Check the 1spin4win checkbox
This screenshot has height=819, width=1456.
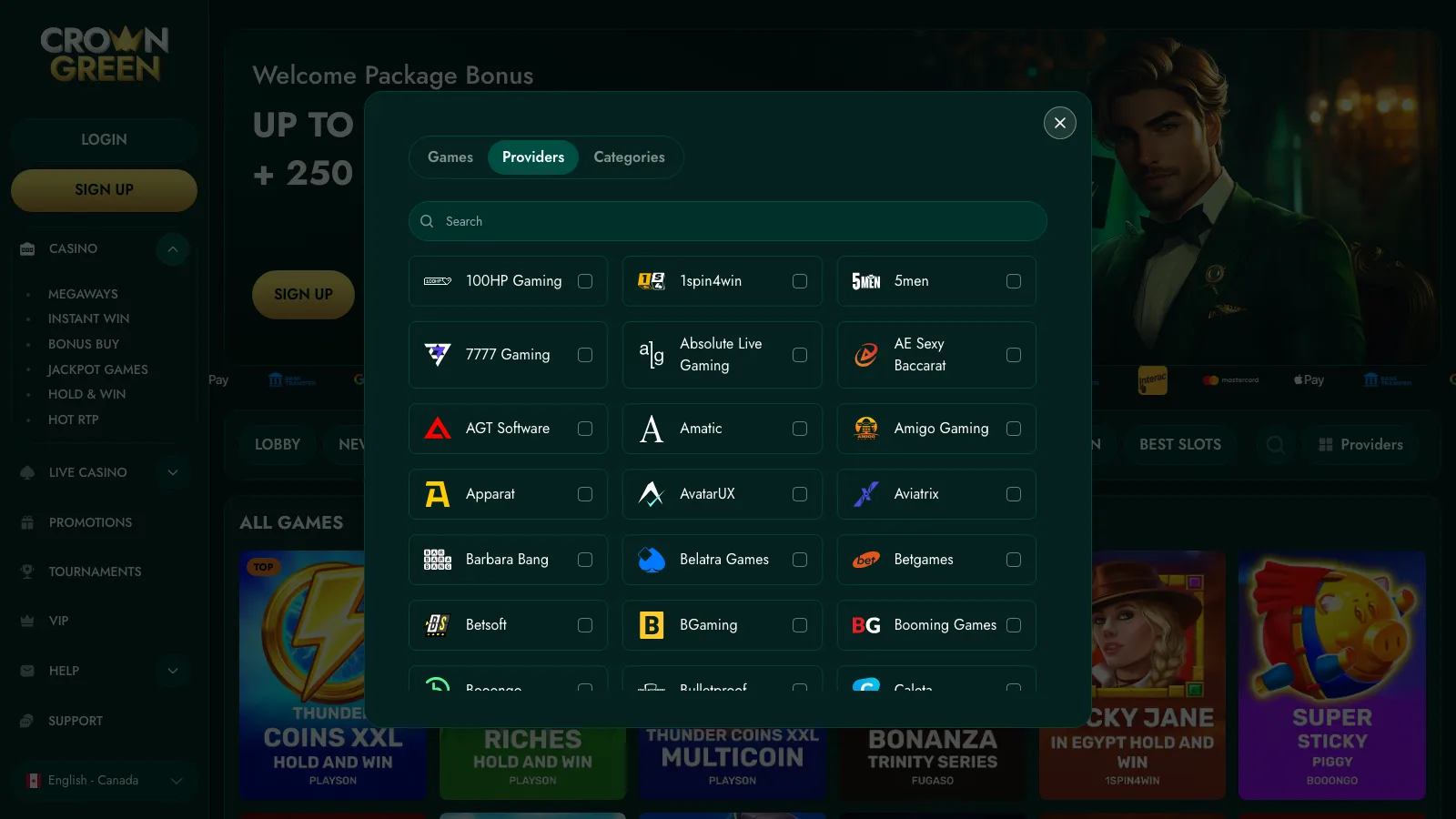click(x=800, y=281)
